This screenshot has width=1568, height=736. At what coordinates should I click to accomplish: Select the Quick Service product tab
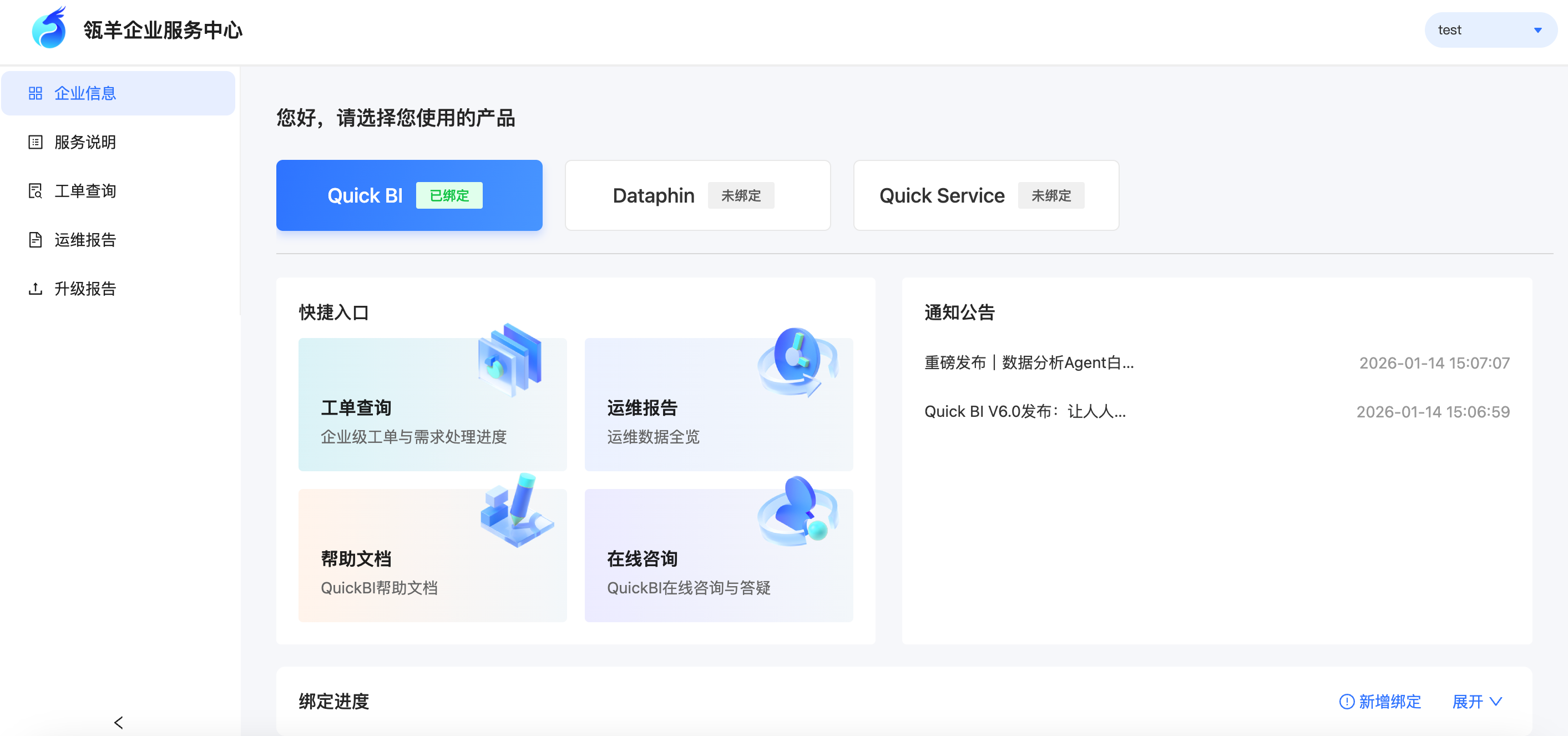[x=985, y=195]
